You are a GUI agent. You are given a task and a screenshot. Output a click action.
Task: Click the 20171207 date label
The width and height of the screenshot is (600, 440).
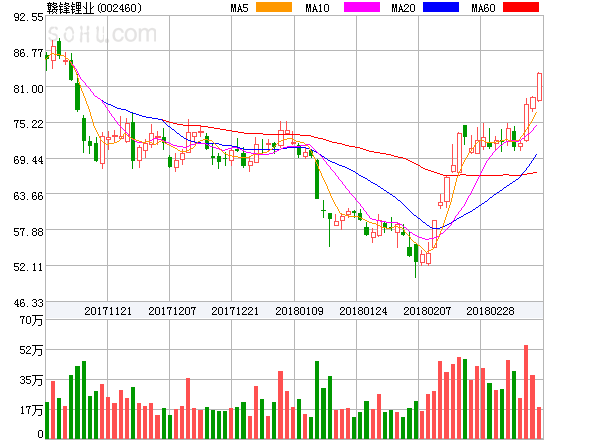[172, 311]
